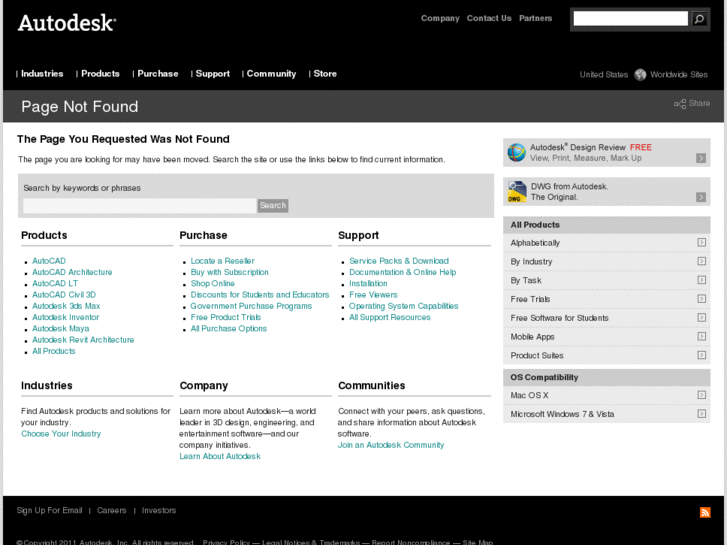
Task: Click the arrow on Design Review banner
Action: (x=701, y=158)
